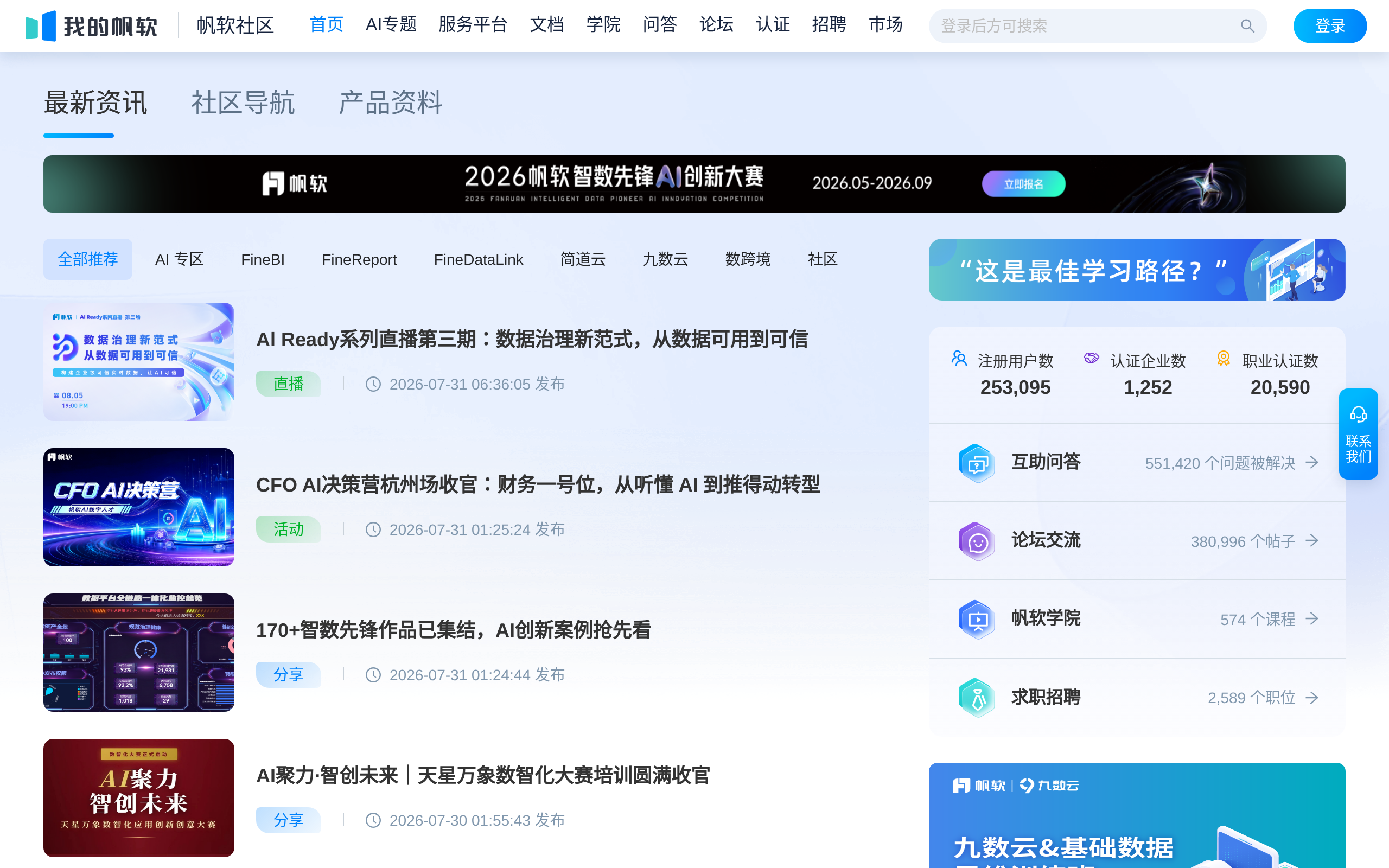The height and width of the screenshot is (868, 1389).
Task: Open 招聘 in top navigation
Action: coord(830,25)
